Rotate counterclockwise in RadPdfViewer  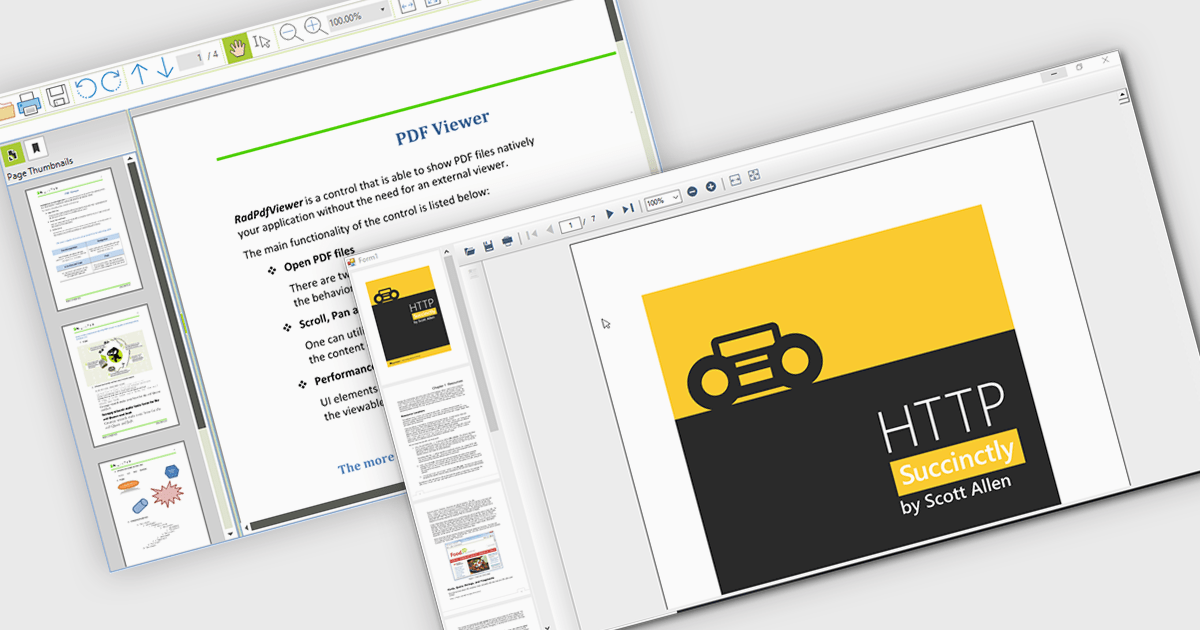click(x=86, y=86)
